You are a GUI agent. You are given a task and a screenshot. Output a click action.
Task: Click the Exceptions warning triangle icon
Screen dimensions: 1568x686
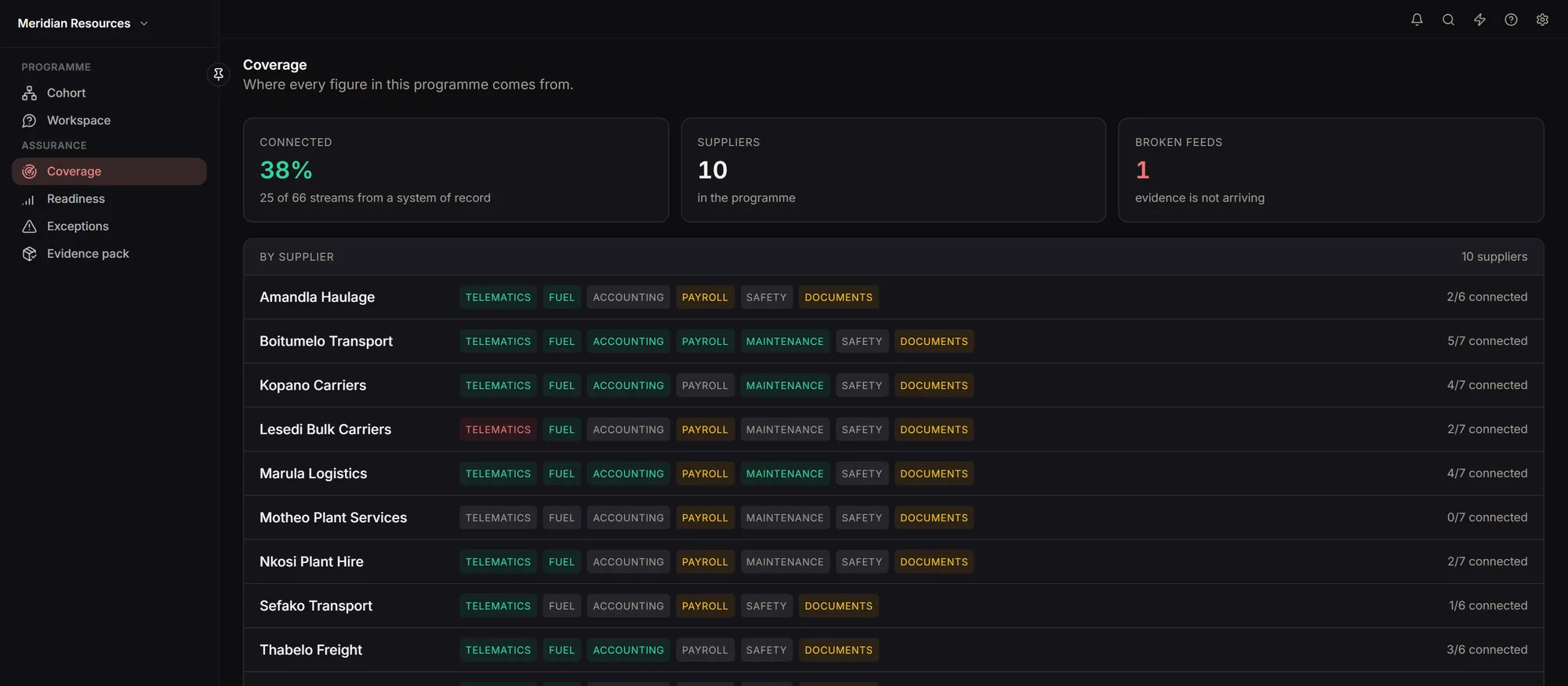coord(30,227)
